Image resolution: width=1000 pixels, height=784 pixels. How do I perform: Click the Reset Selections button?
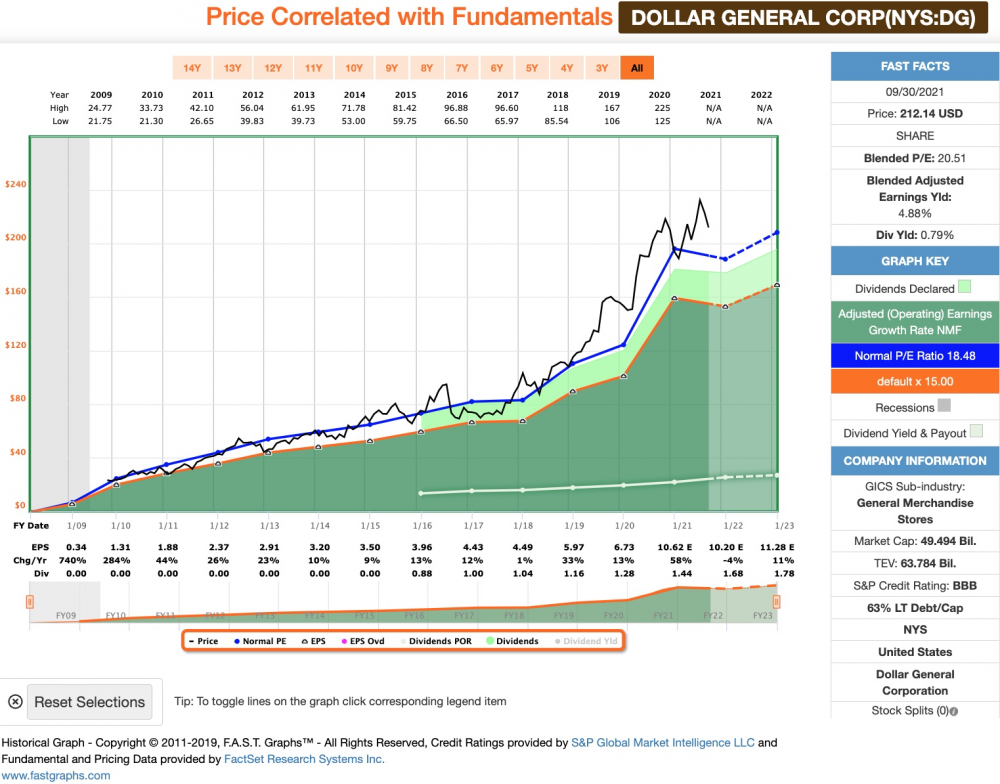click(90, 702)
